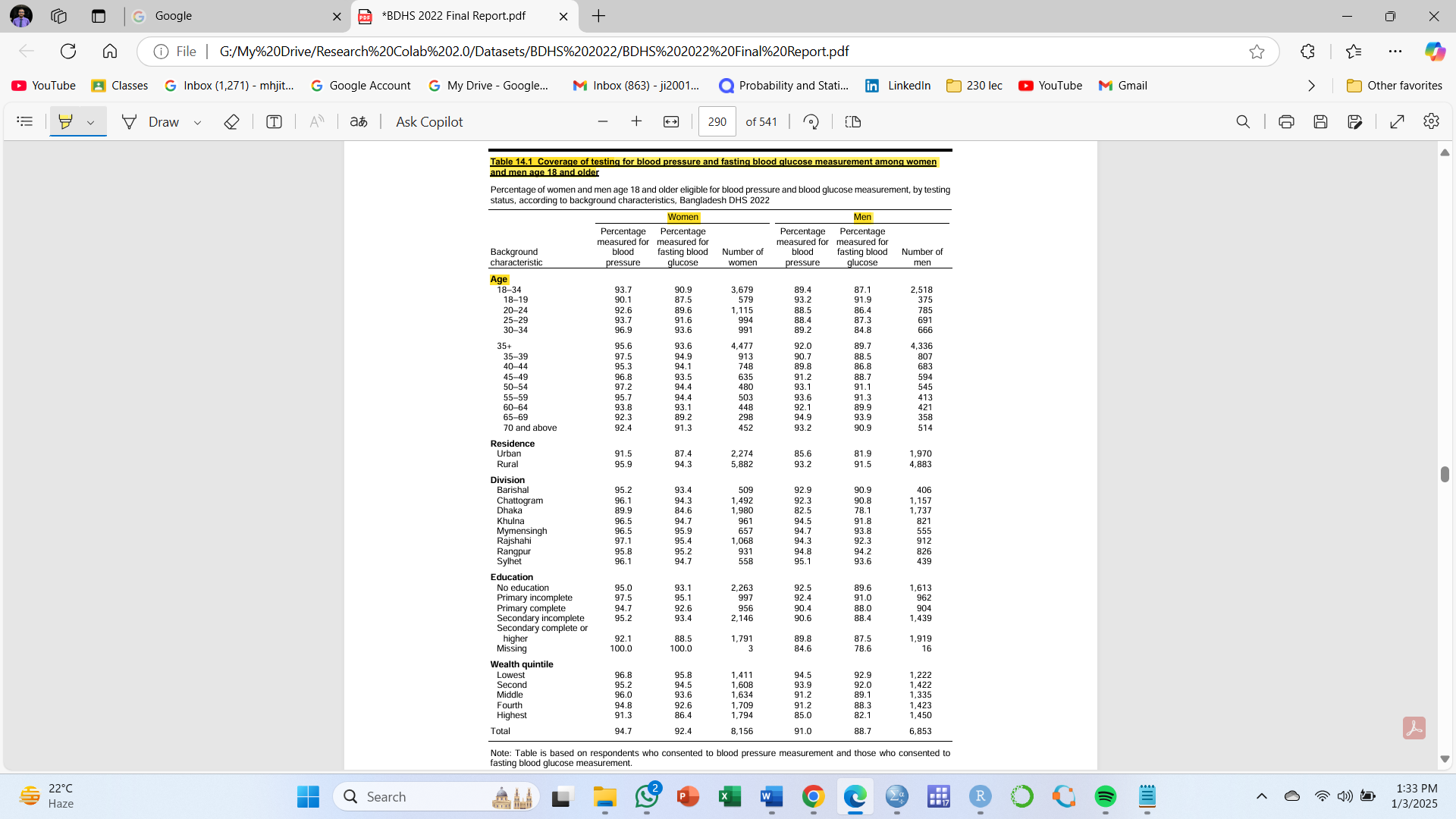Screen dimensions: 1456x819
Task: Print the PDF document
Action: (x=1286, y=121)
